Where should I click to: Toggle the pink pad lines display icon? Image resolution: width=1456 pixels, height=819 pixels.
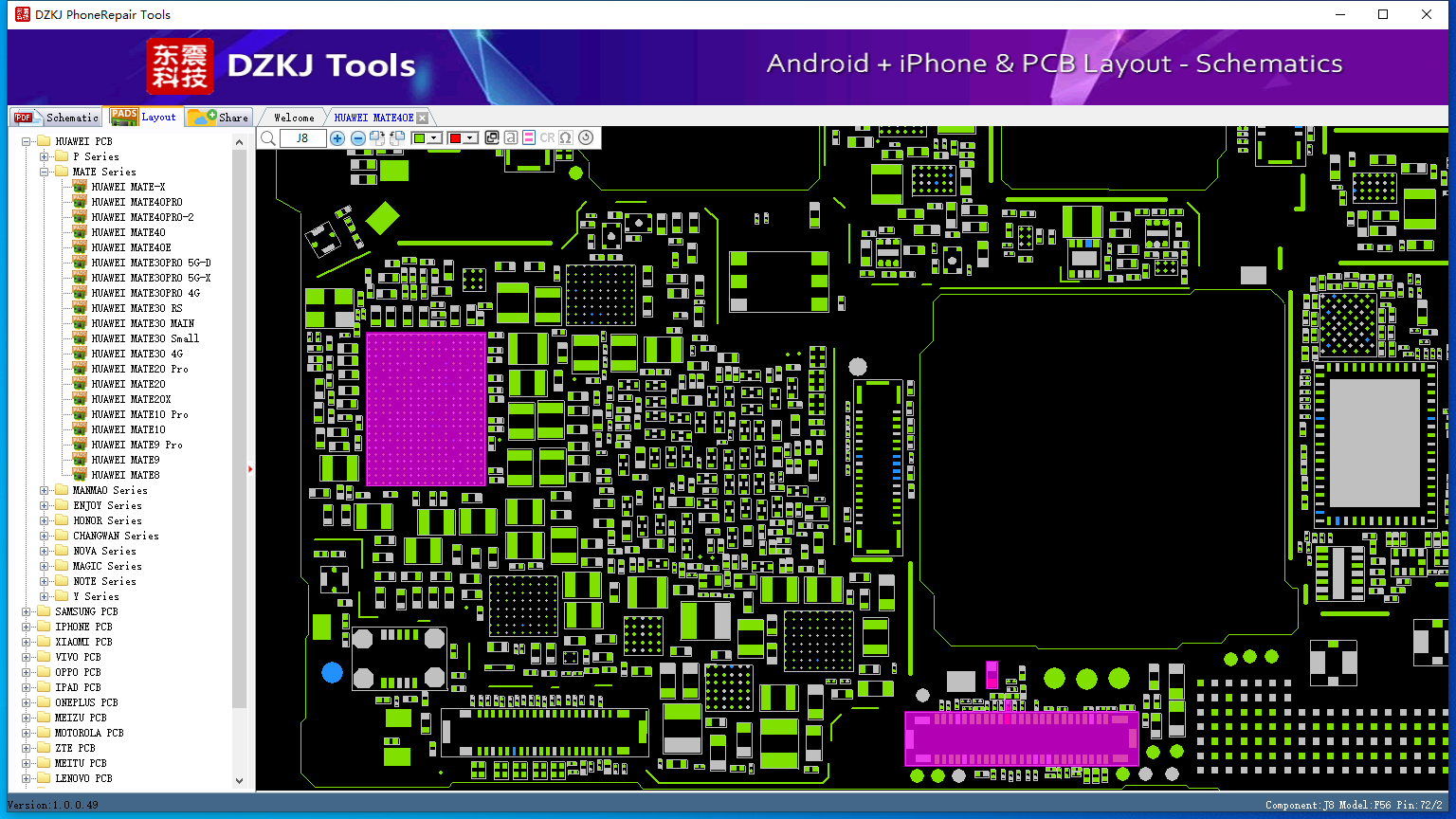(529, 138)
